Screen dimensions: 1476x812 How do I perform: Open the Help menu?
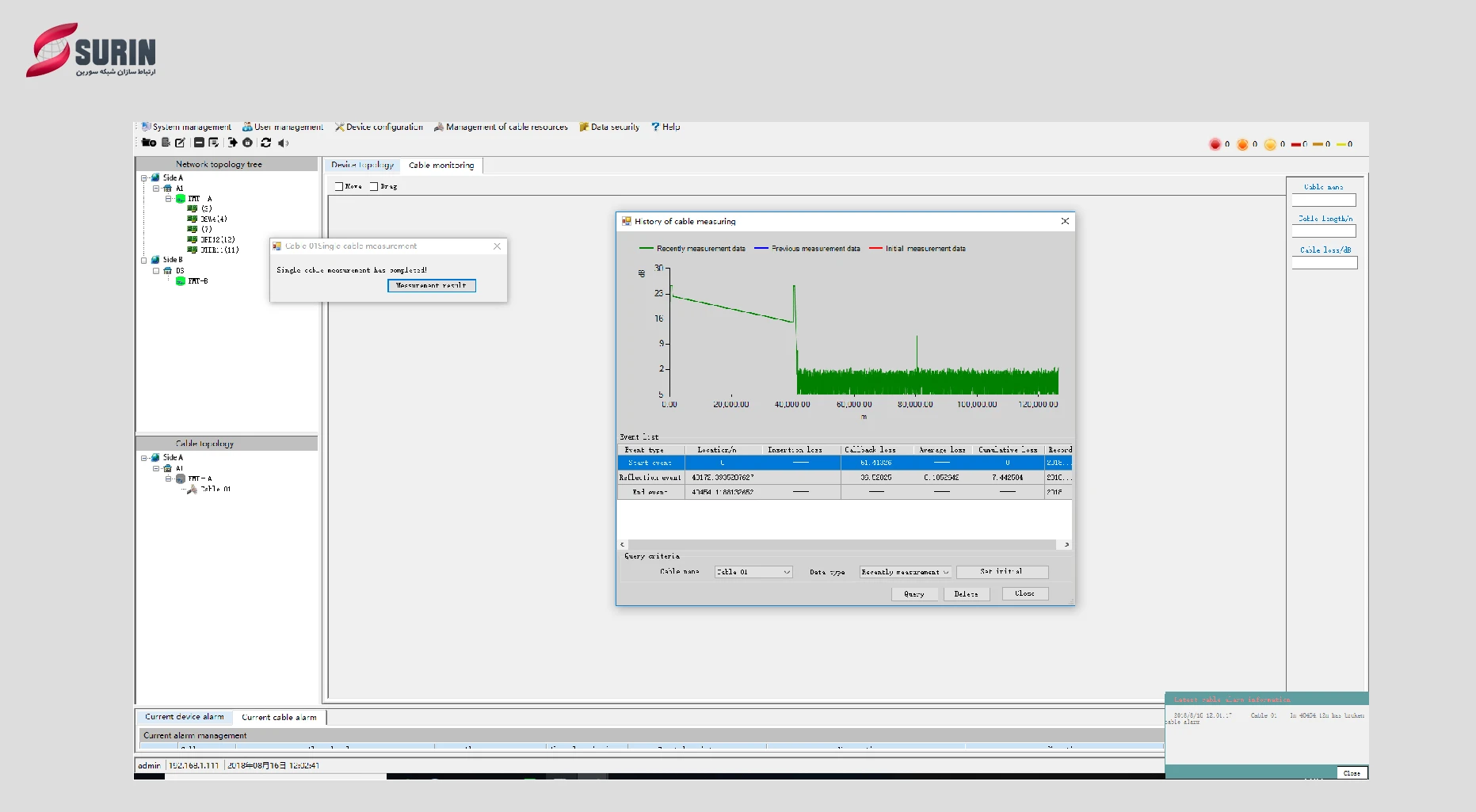click(666, 127)
